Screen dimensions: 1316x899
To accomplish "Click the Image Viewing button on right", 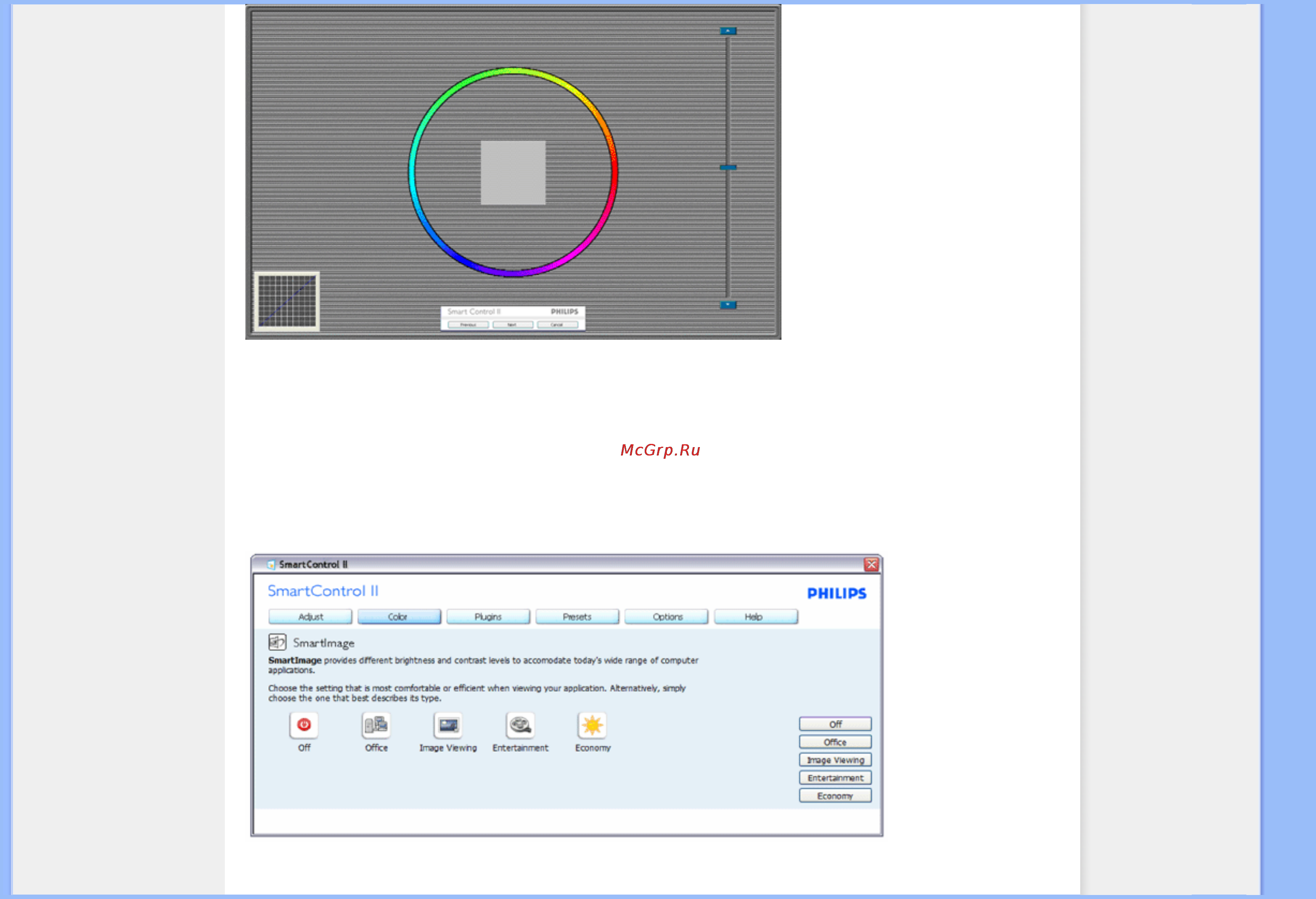I will pos(835,760).
